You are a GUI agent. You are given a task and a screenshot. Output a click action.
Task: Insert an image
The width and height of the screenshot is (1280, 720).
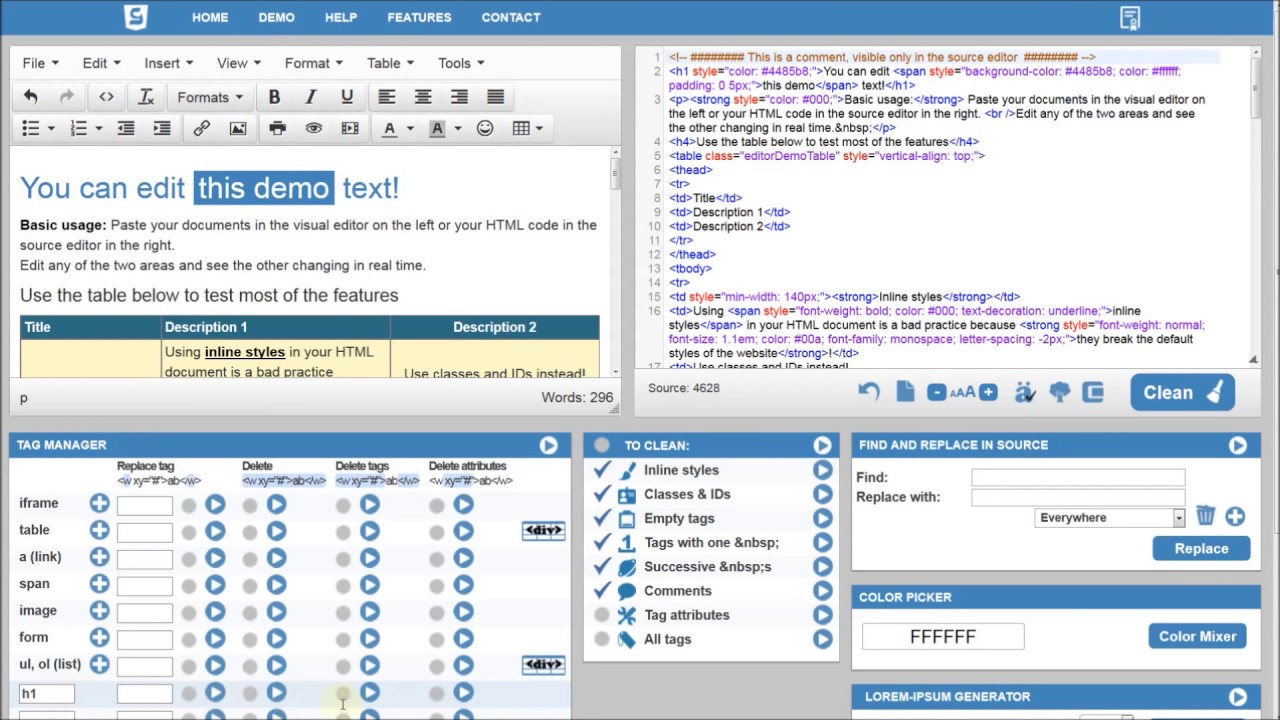click(238, 128)
